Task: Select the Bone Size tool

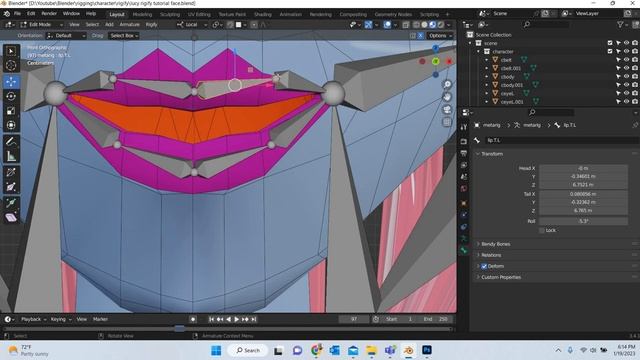Action: [11, 187]
